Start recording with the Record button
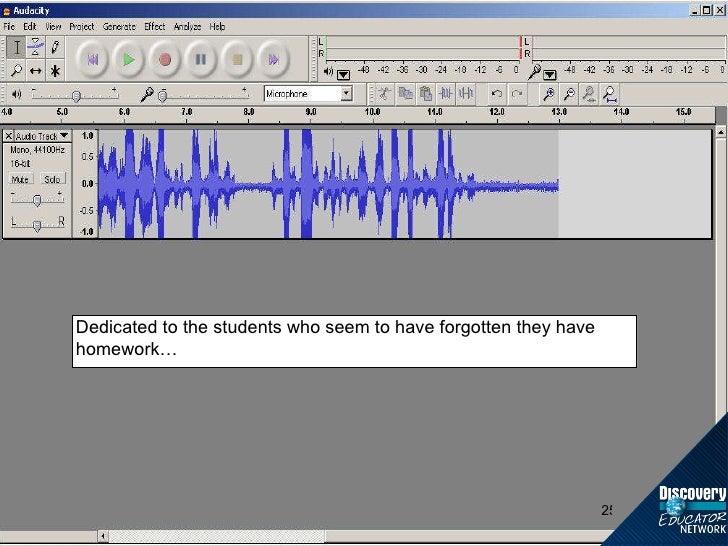This screenshot has width=728, height=546. coord(165,59)
